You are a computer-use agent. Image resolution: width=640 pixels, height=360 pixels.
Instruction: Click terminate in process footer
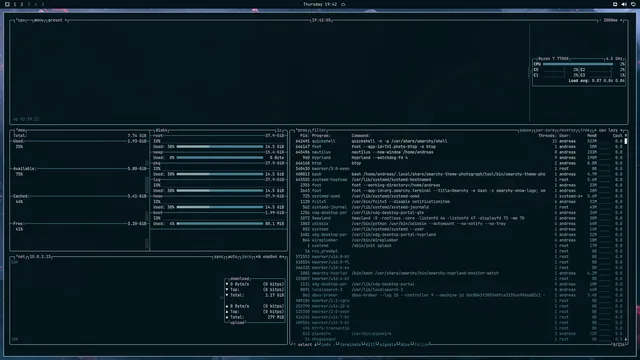(350, 344)
